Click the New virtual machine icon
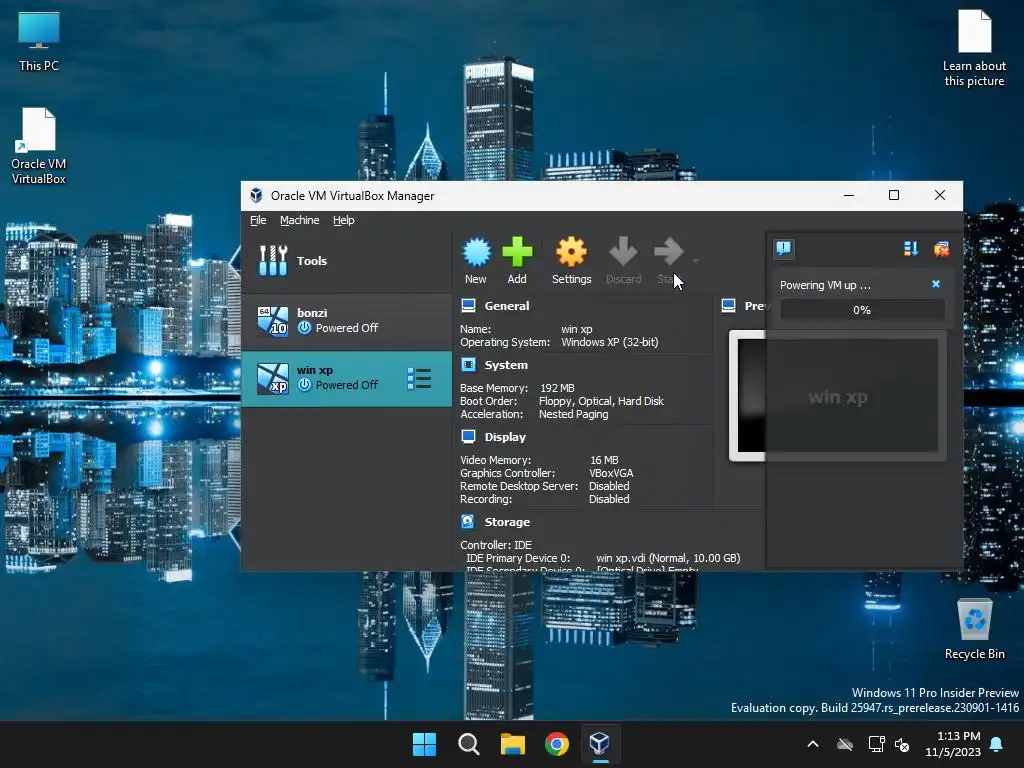Image resolution: width=1024 pixels, height=768 pixels. tap(476, 252)
